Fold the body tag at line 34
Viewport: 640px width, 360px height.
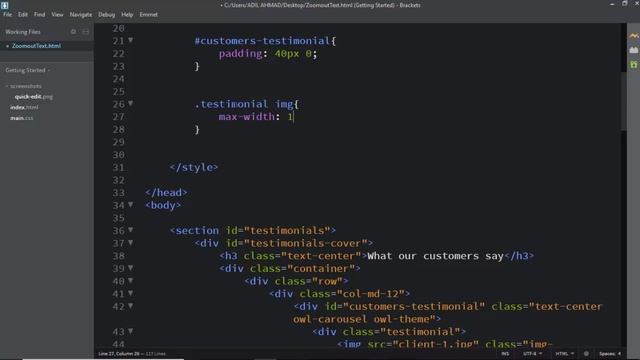tap(131, 204)
